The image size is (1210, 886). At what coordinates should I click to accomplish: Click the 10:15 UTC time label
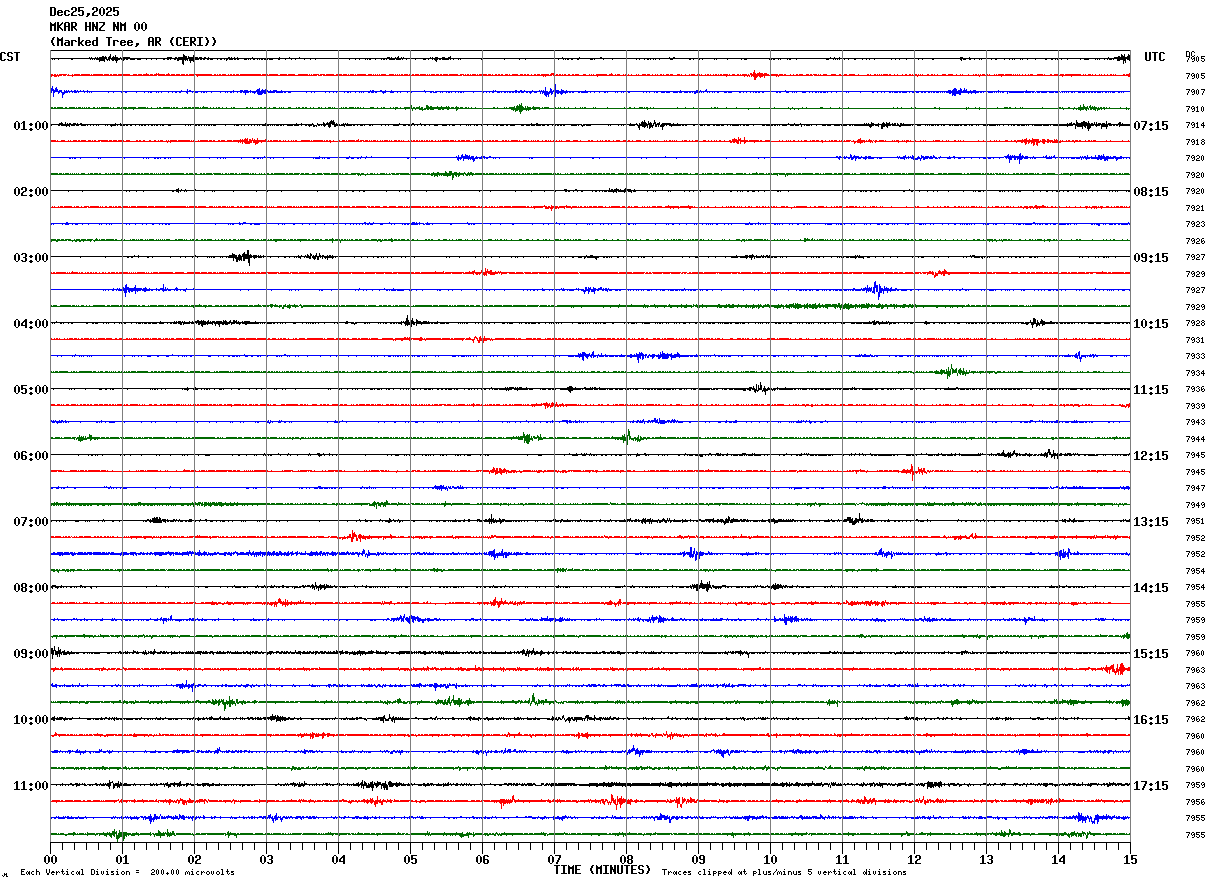tap(1150, 324)
